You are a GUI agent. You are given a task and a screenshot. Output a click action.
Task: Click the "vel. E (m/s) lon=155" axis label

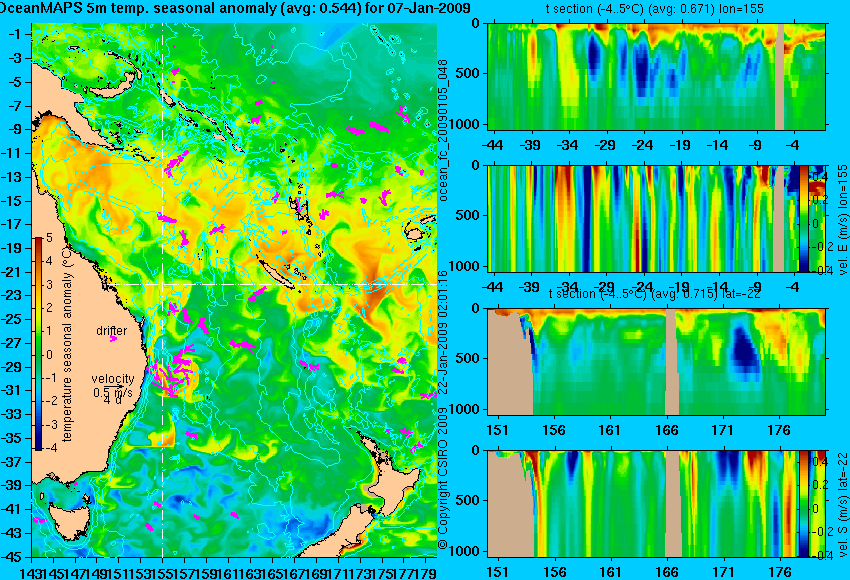(x=842, y=220)
